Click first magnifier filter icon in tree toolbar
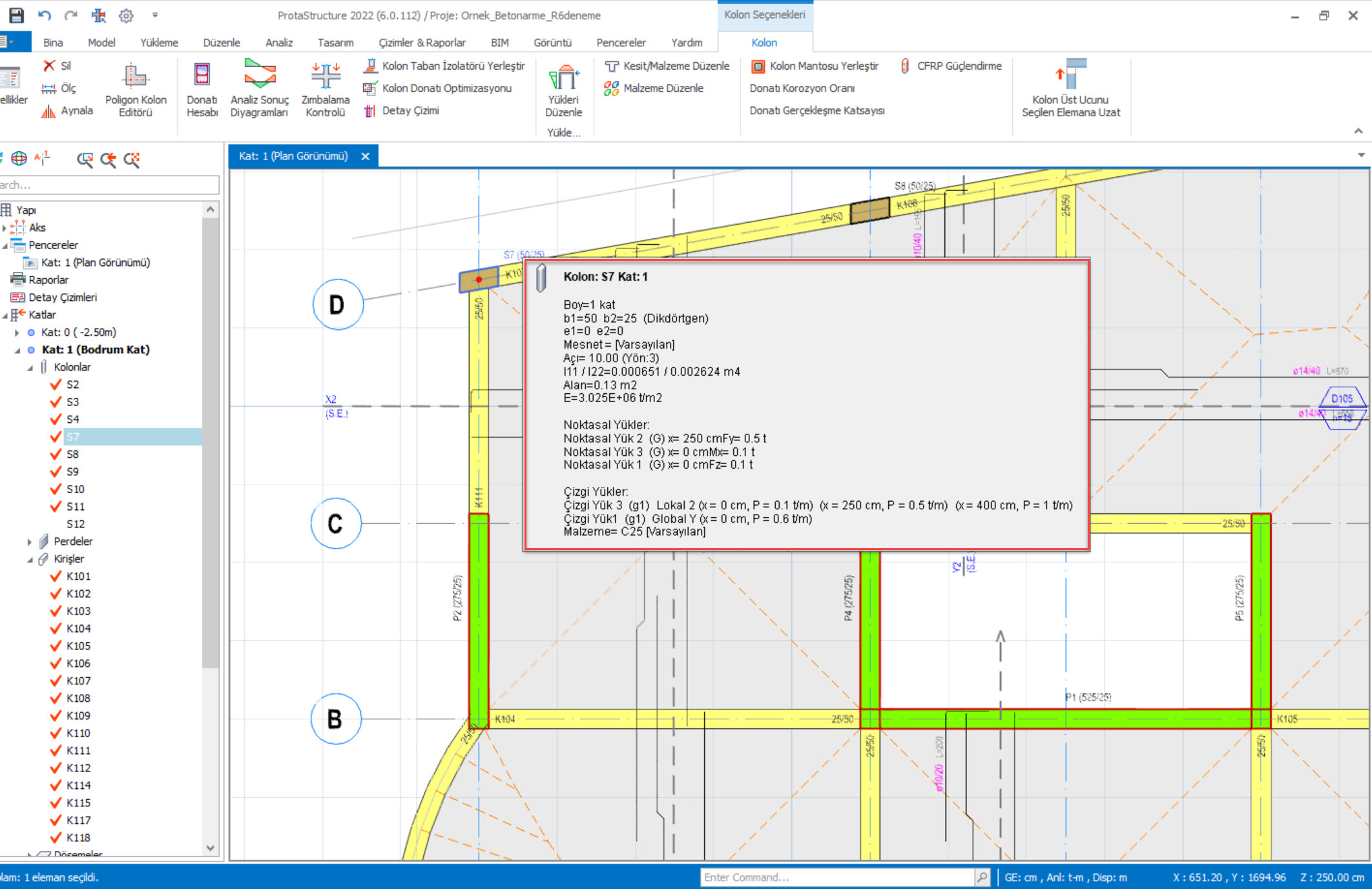Screen dimensions: 1372x889 coord(85,159)
